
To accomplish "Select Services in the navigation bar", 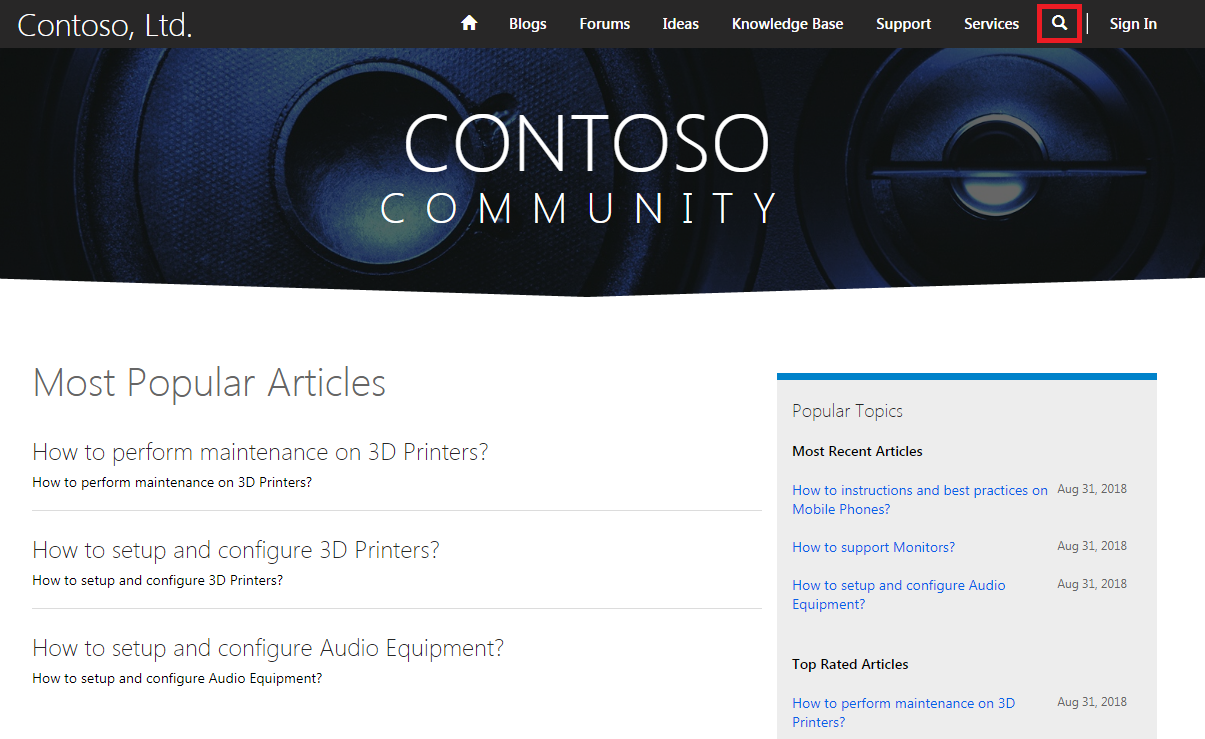I will click(992, 24).
